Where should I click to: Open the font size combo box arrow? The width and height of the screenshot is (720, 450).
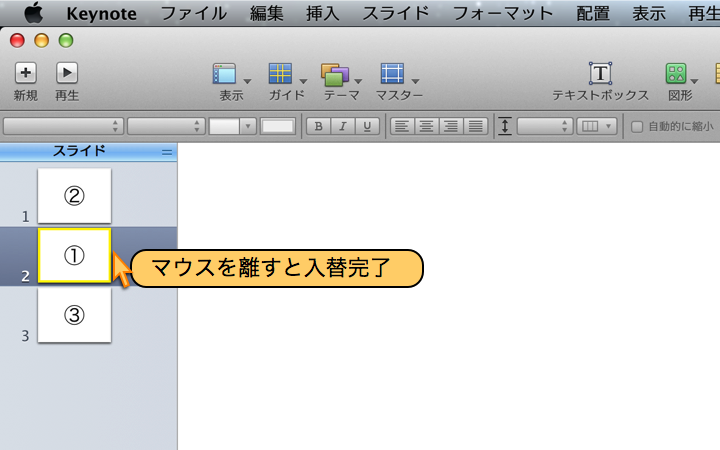point(248,126)
